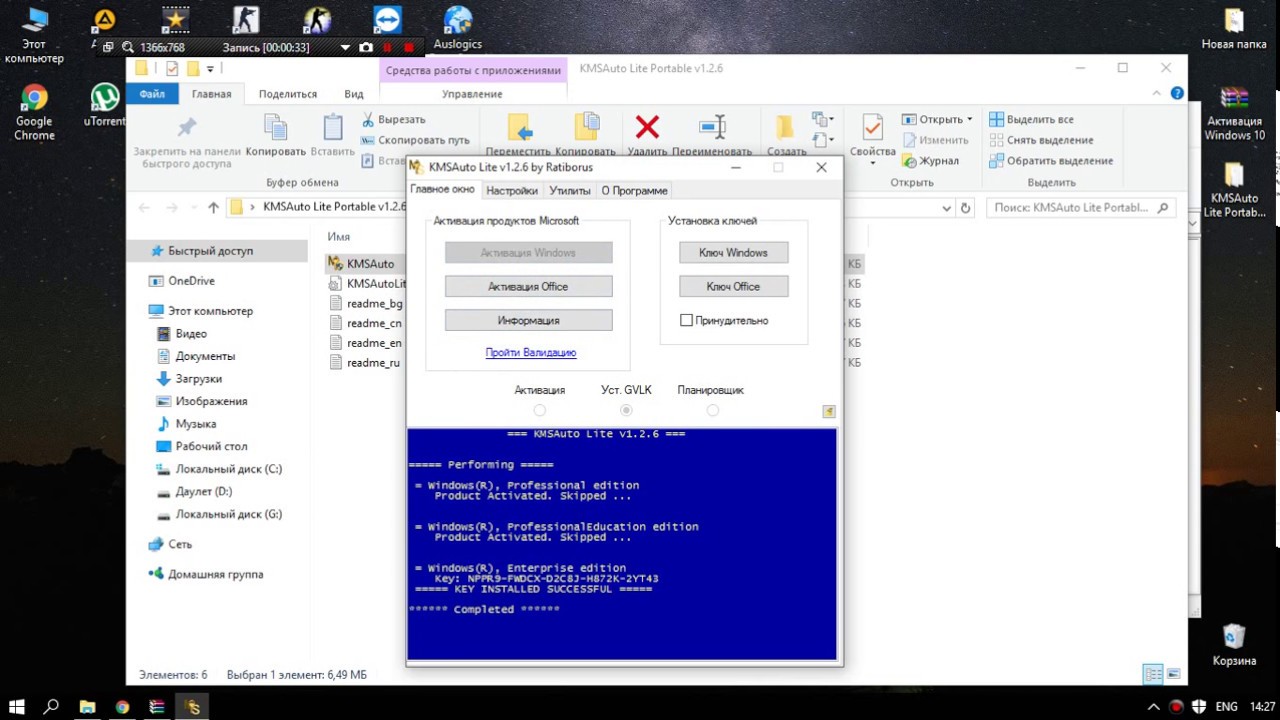Select the Активация radio button
This screenshot has width=1280, height=720.
[540, 410]
